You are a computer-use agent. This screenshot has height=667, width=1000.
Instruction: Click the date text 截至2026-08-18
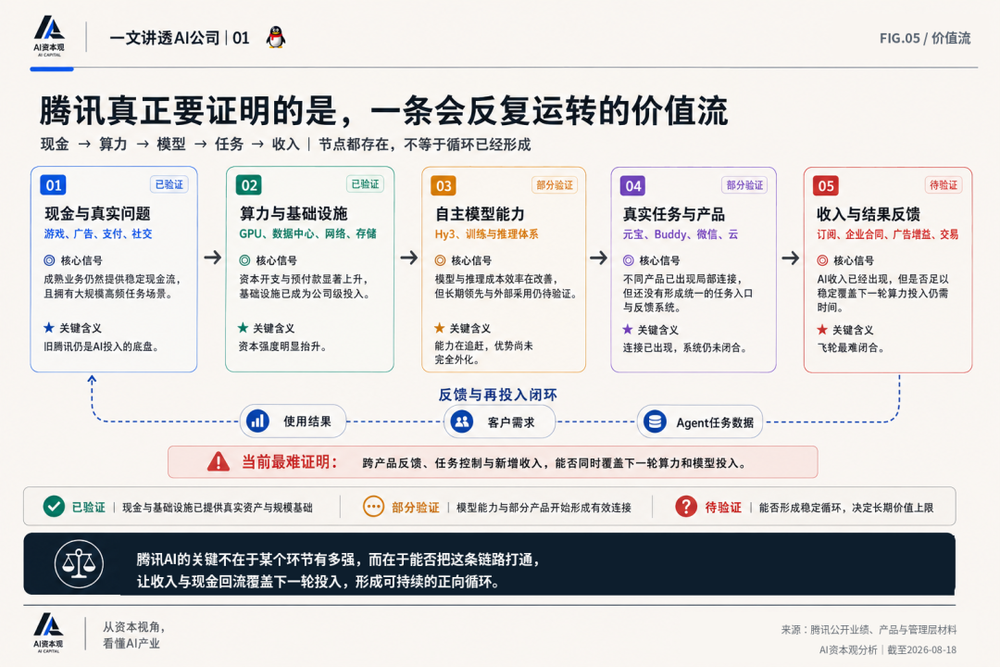click(922, 650)
